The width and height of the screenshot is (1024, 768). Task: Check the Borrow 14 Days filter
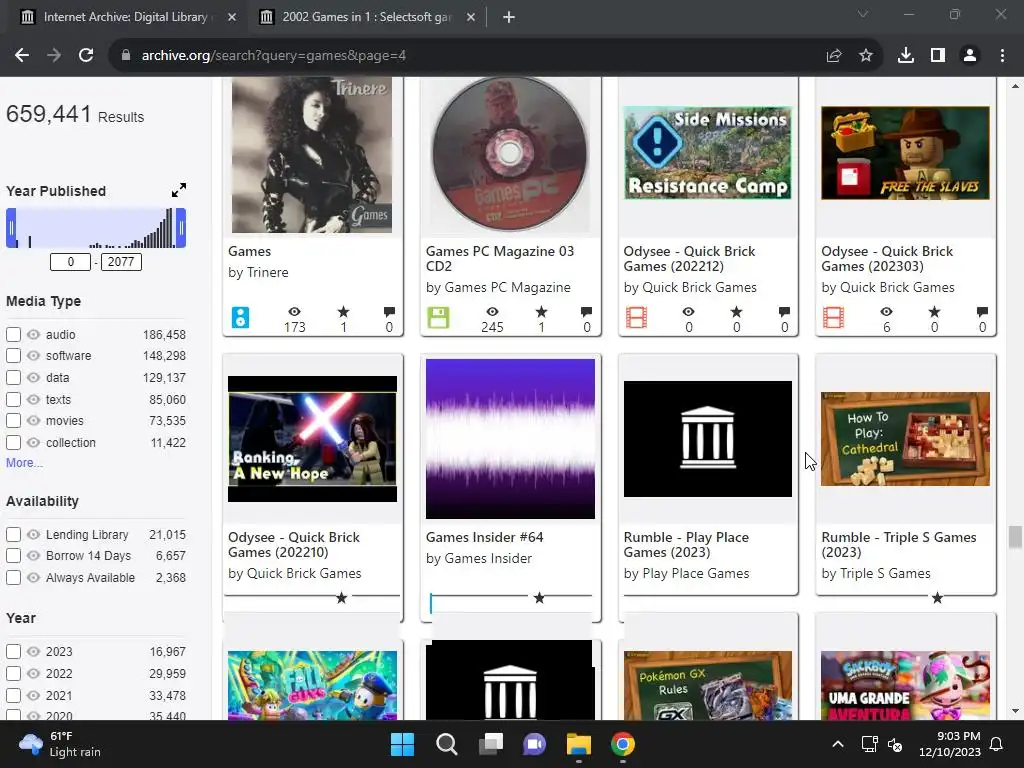click(x=13, y=556)
